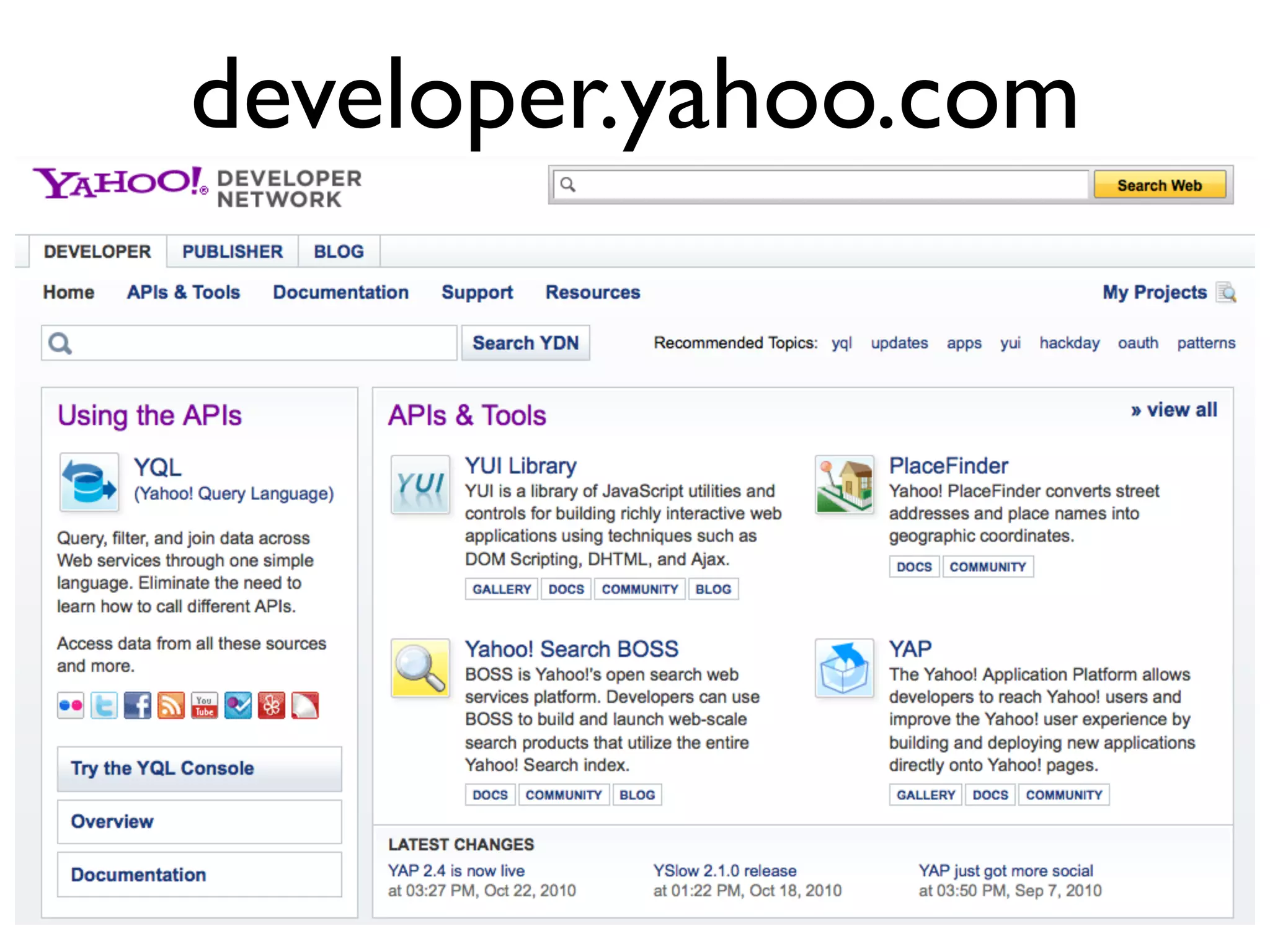Open YAP DOCS tag

990,795
